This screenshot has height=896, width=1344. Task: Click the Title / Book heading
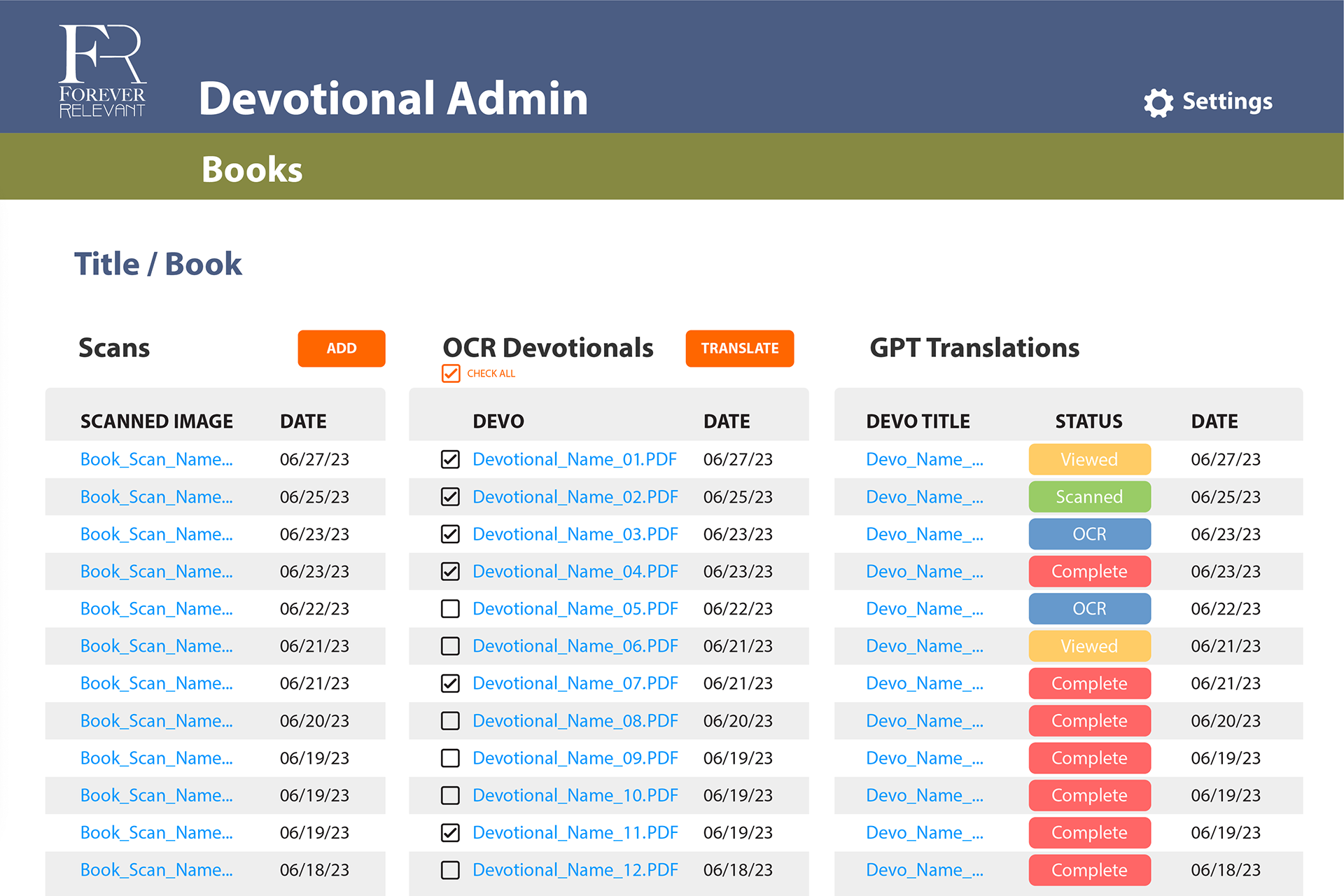point(158,265)
